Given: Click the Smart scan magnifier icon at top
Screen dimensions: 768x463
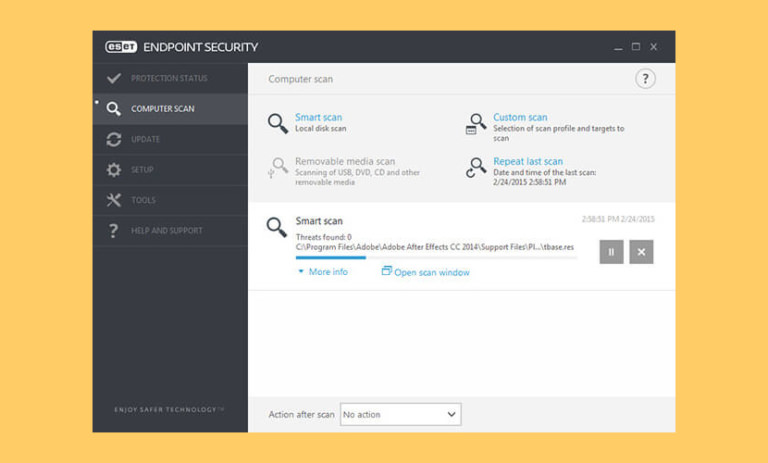Looking at the screenshot, I should point(278,123).
